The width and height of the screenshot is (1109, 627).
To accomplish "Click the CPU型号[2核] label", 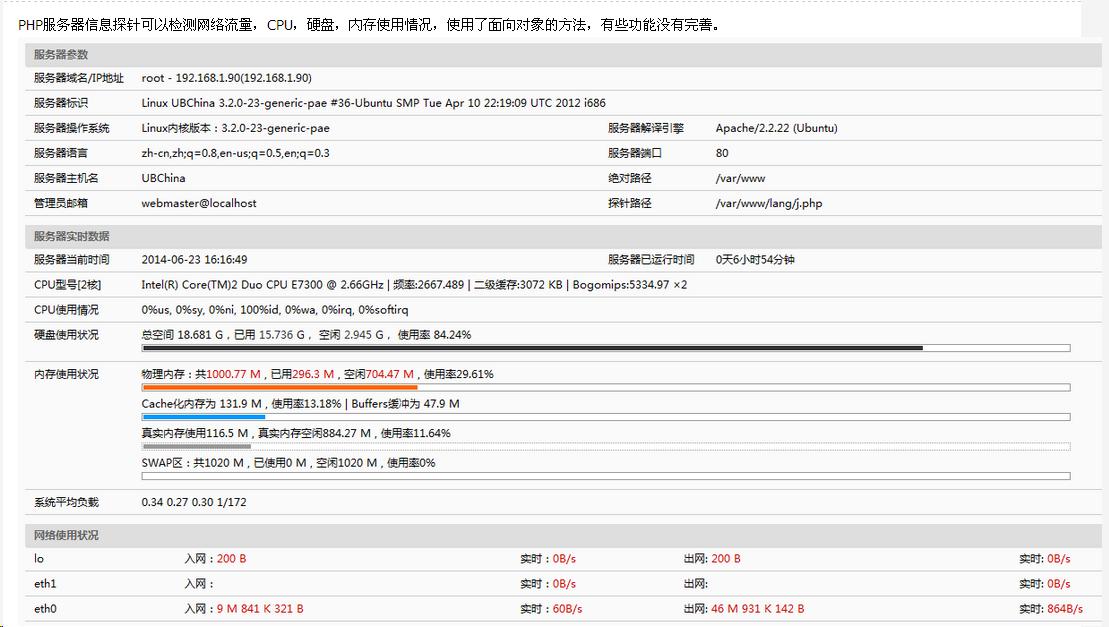I will [x=67, y=285].
